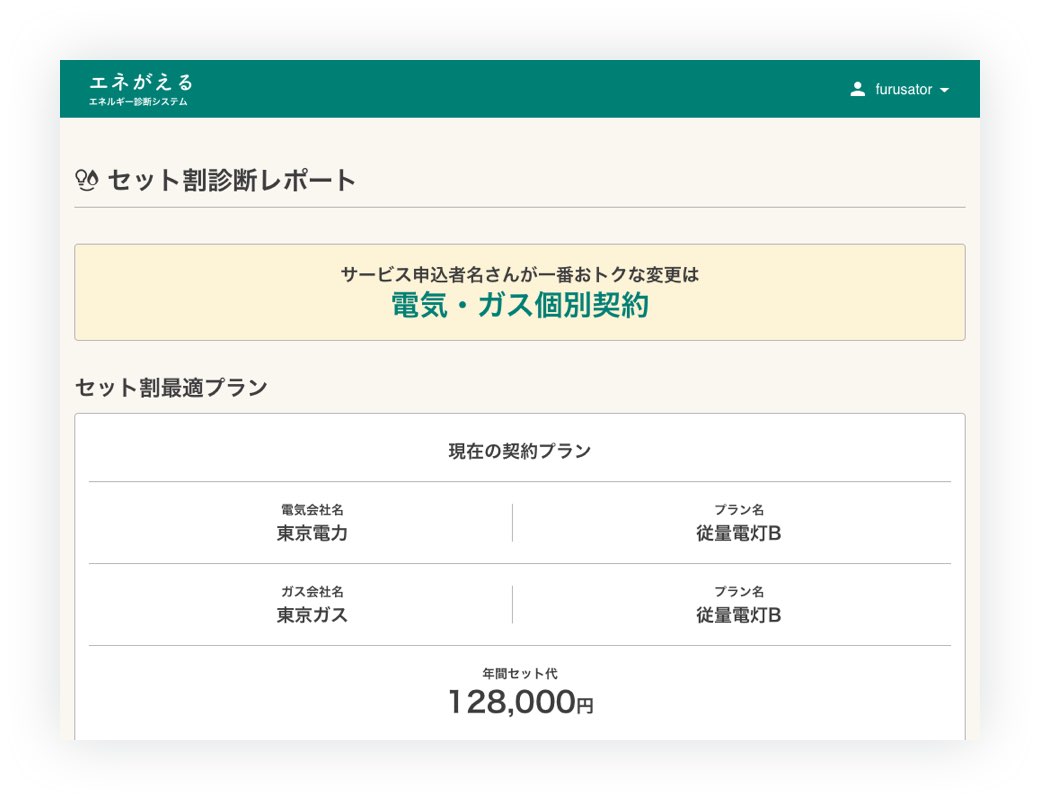Select the 東京ガス value
The width and height of the screenshot is (1040, 800).
coord(312,615)
